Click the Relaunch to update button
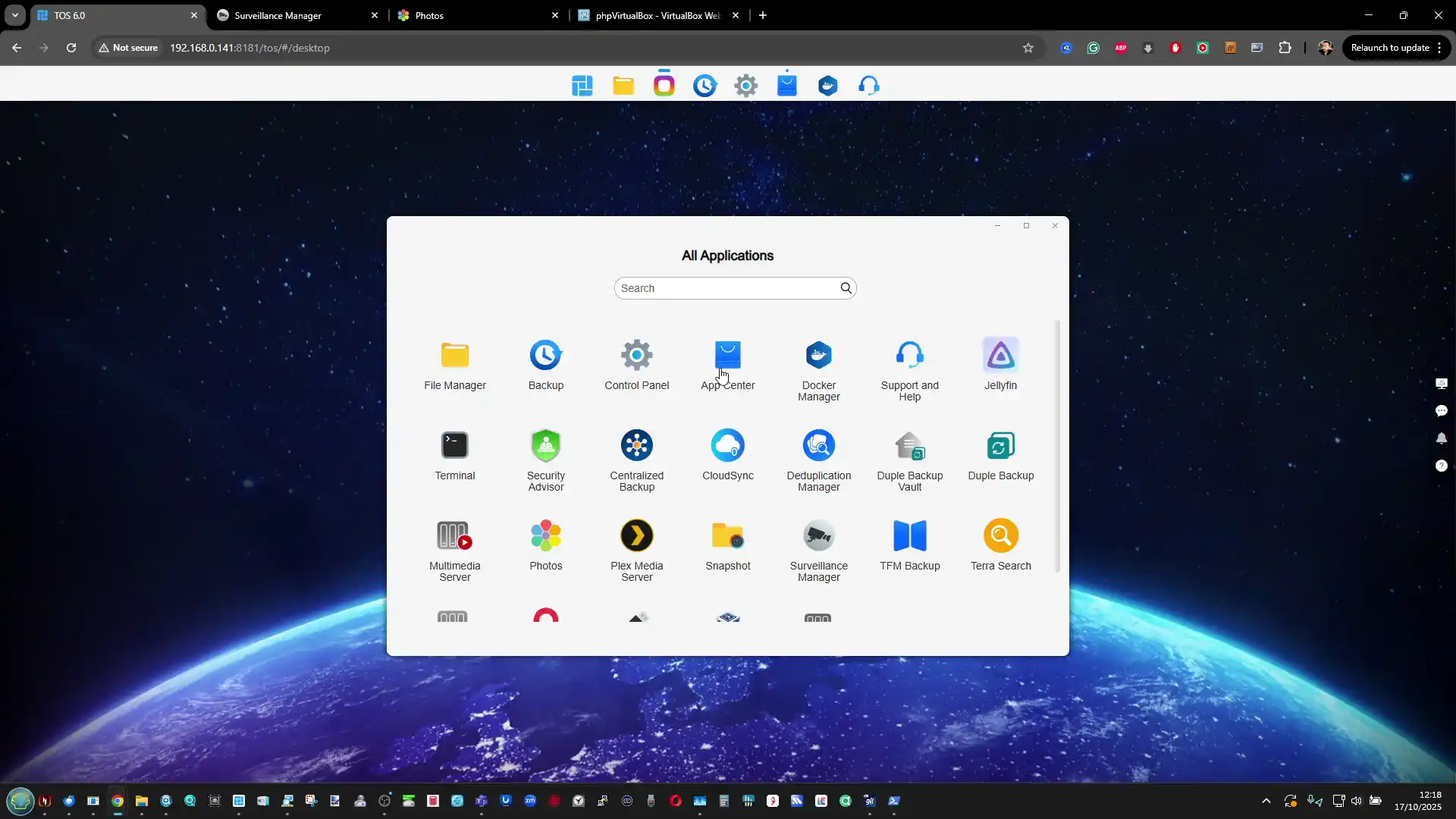The width and height of the screenshot is (1456, 819). coord(1389,48)
